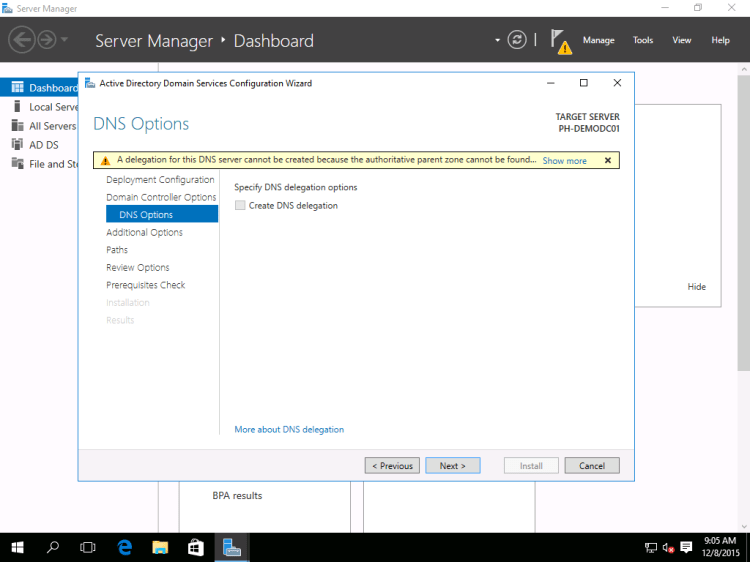750x562 pixels.
Task: Open the navigation history dropdown arrow
Action: [x=65, y=40]
